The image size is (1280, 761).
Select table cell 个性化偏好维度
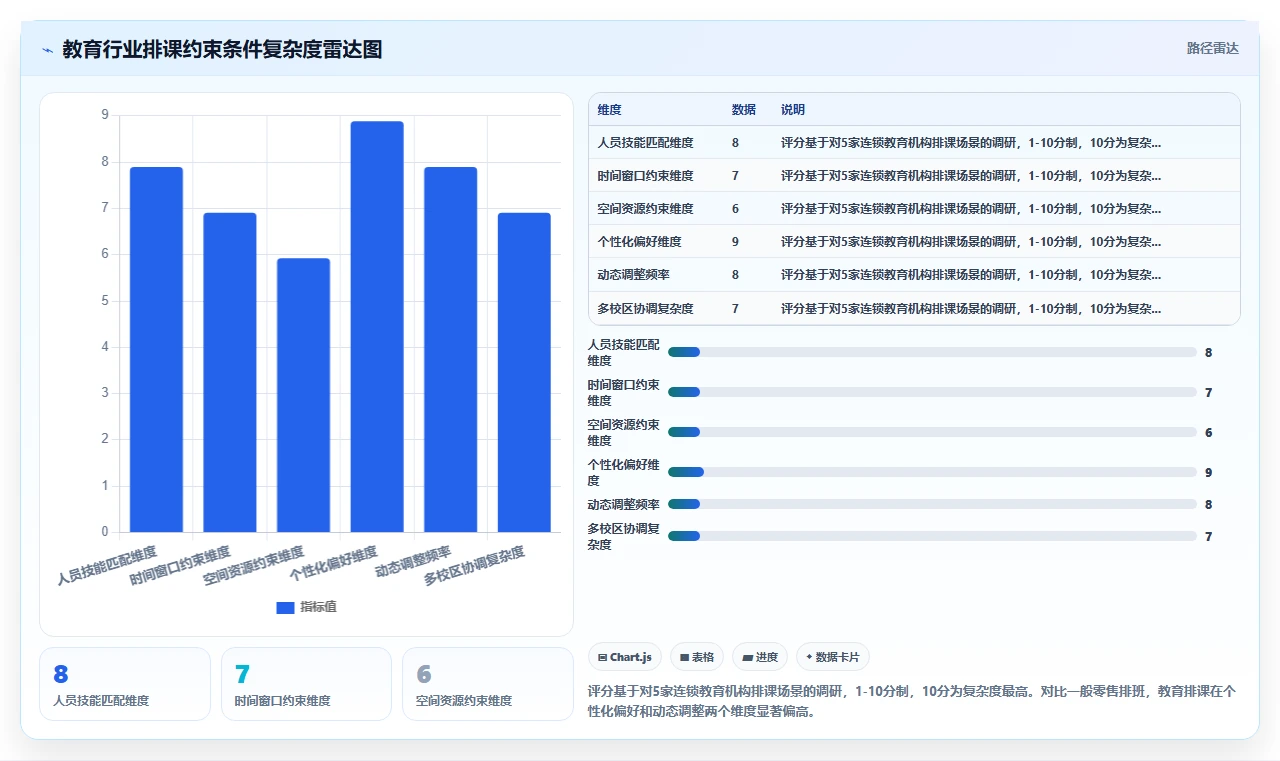pyautogui.click(x=639, y=242)
